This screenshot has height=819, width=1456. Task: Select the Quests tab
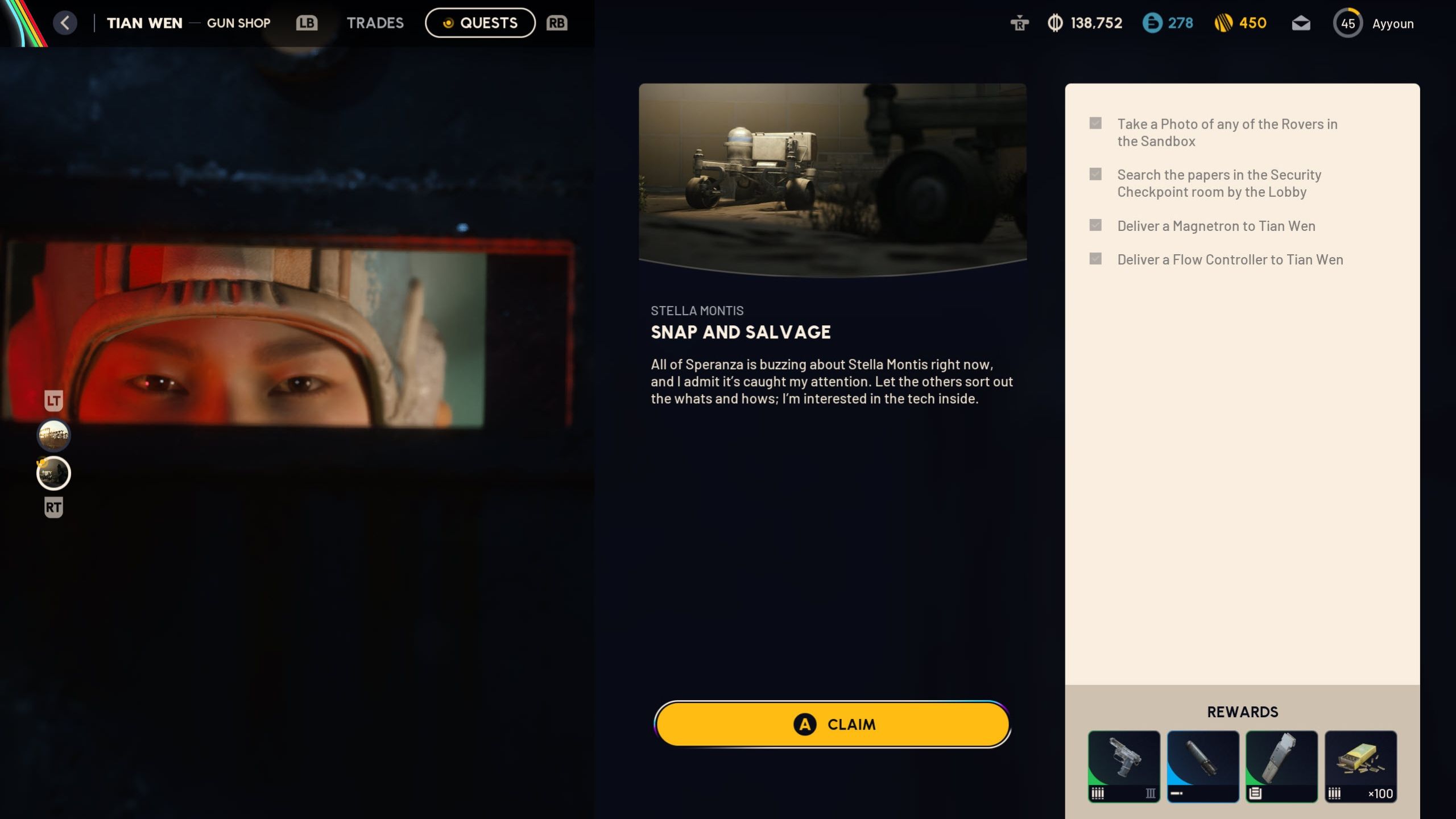[480, 23]
